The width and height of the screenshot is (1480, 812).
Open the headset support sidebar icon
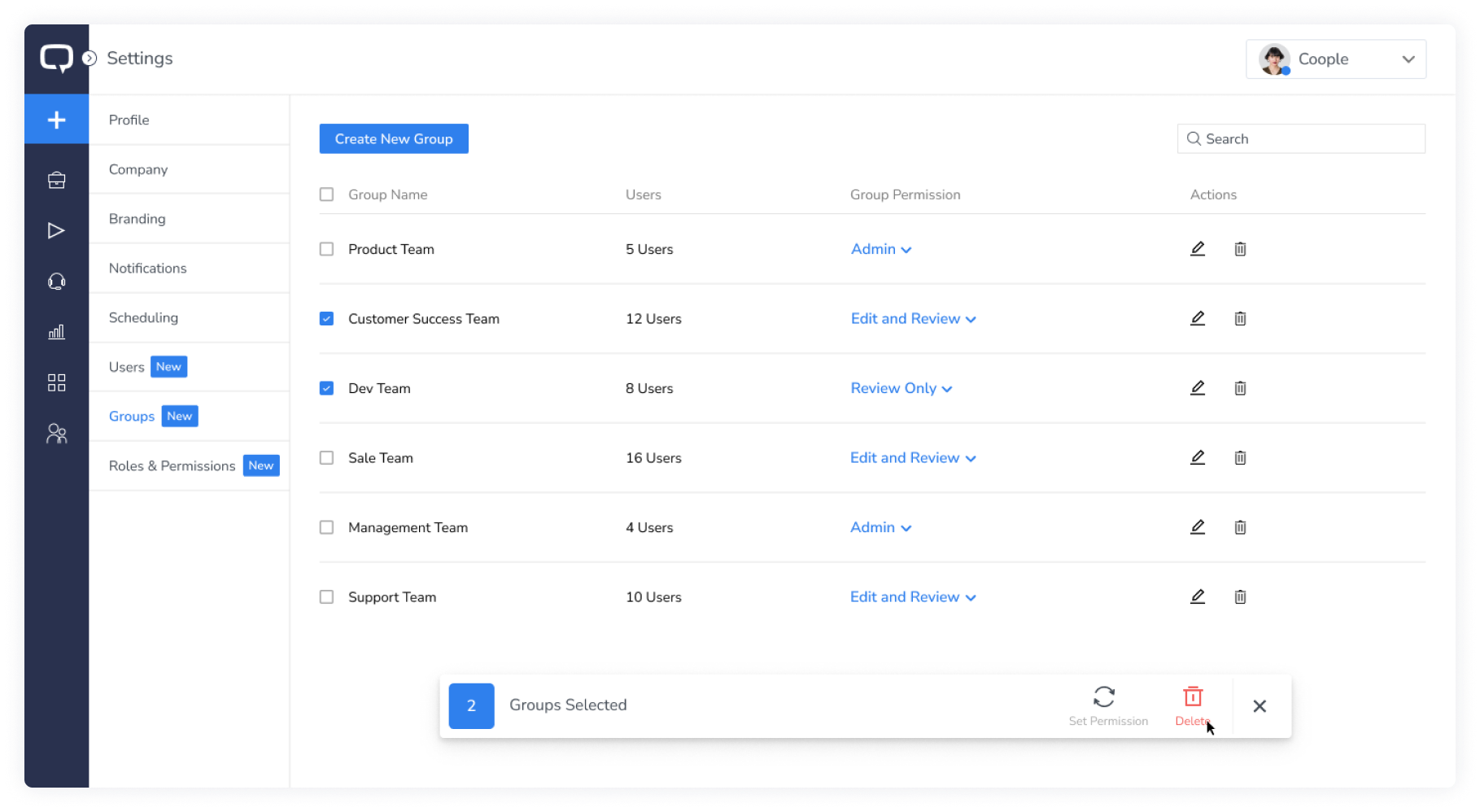(56, 282)
